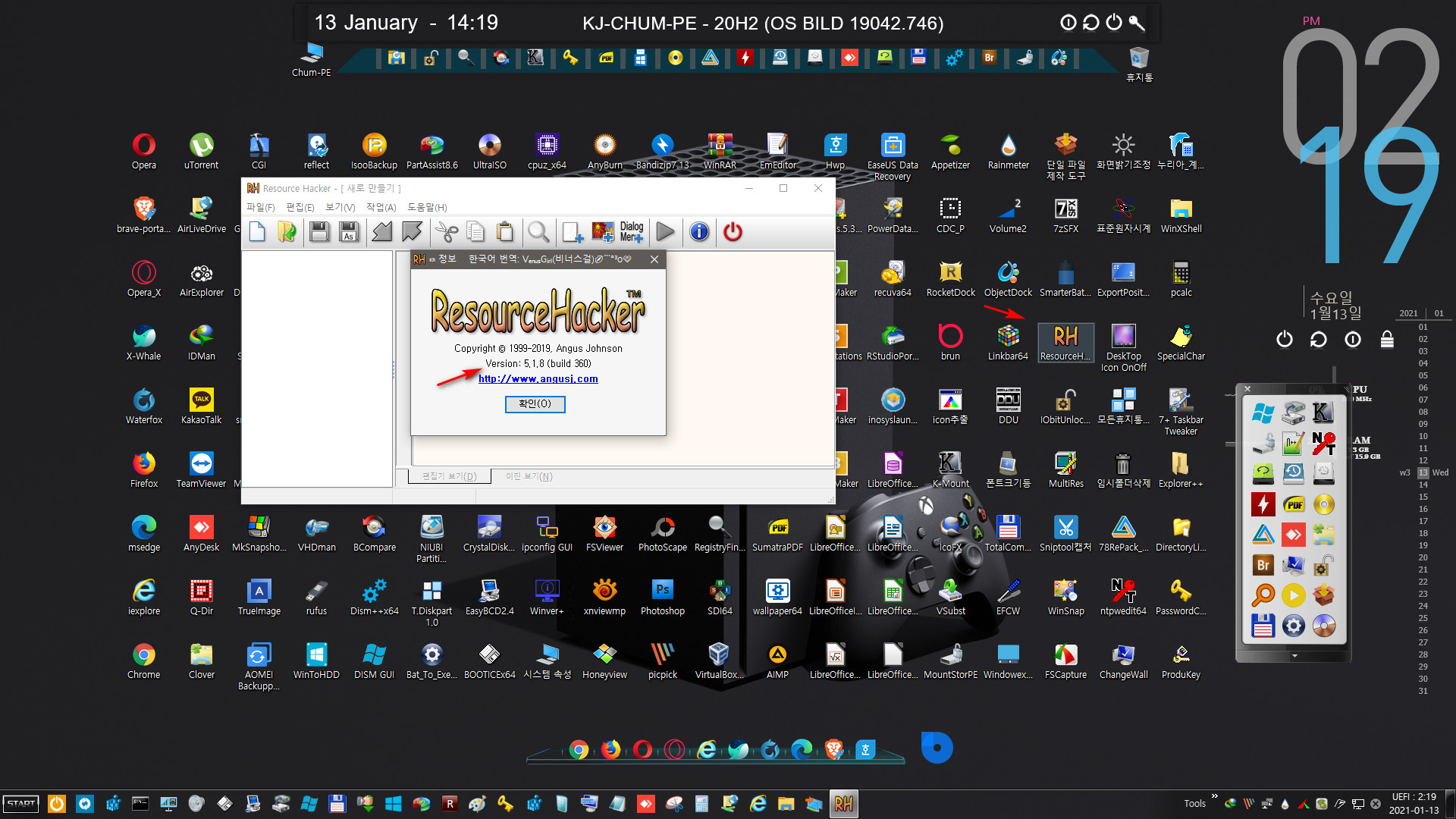The image size is (1456, 819).
Task: Click the blue Info icon in toolbar
Action: [x=699, y=232]
